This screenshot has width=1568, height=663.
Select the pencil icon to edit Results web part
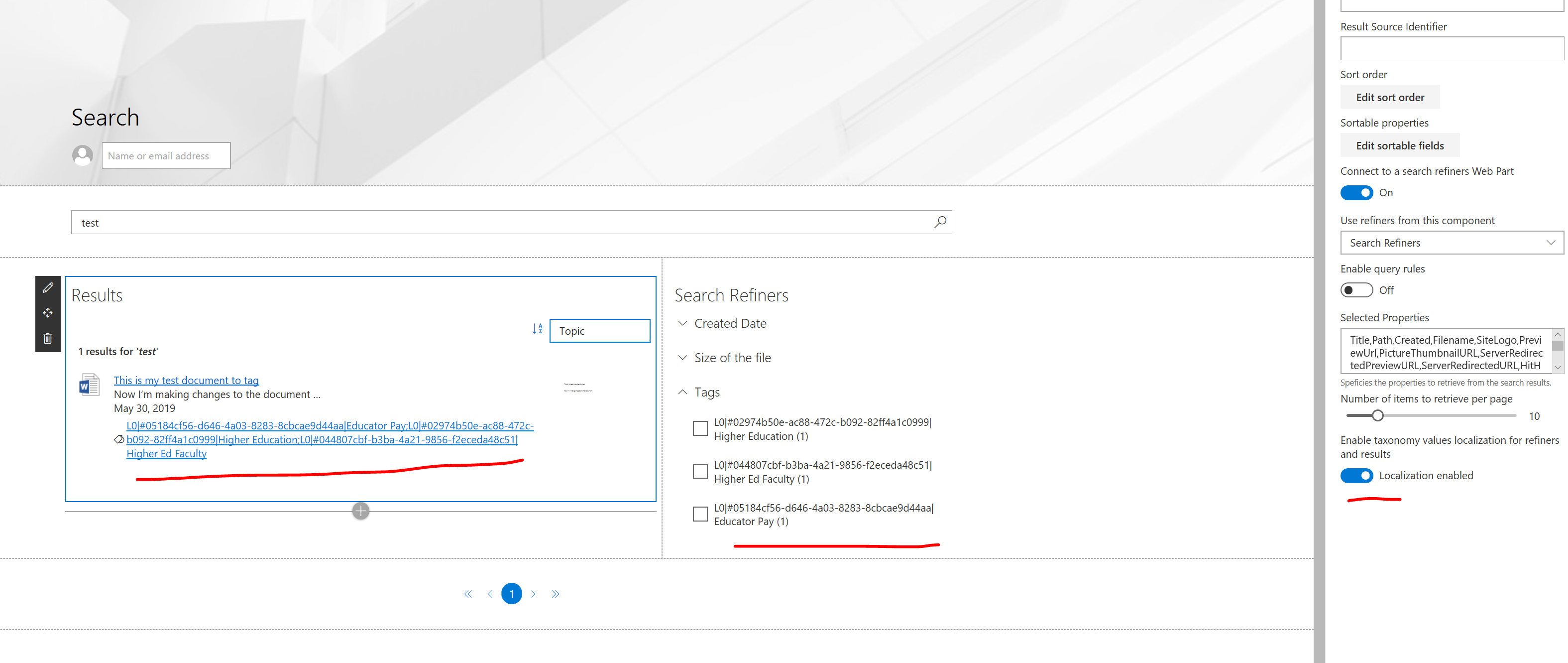click(47, 287)
